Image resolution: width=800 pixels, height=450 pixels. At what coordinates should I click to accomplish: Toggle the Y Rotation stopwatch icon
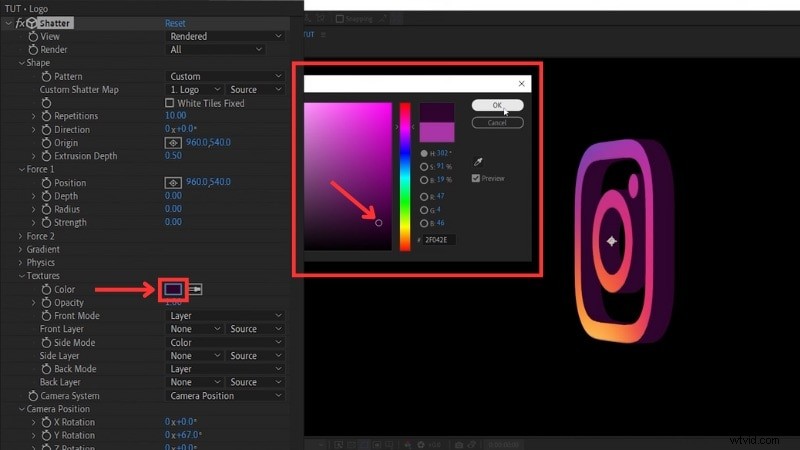point(46,436)
